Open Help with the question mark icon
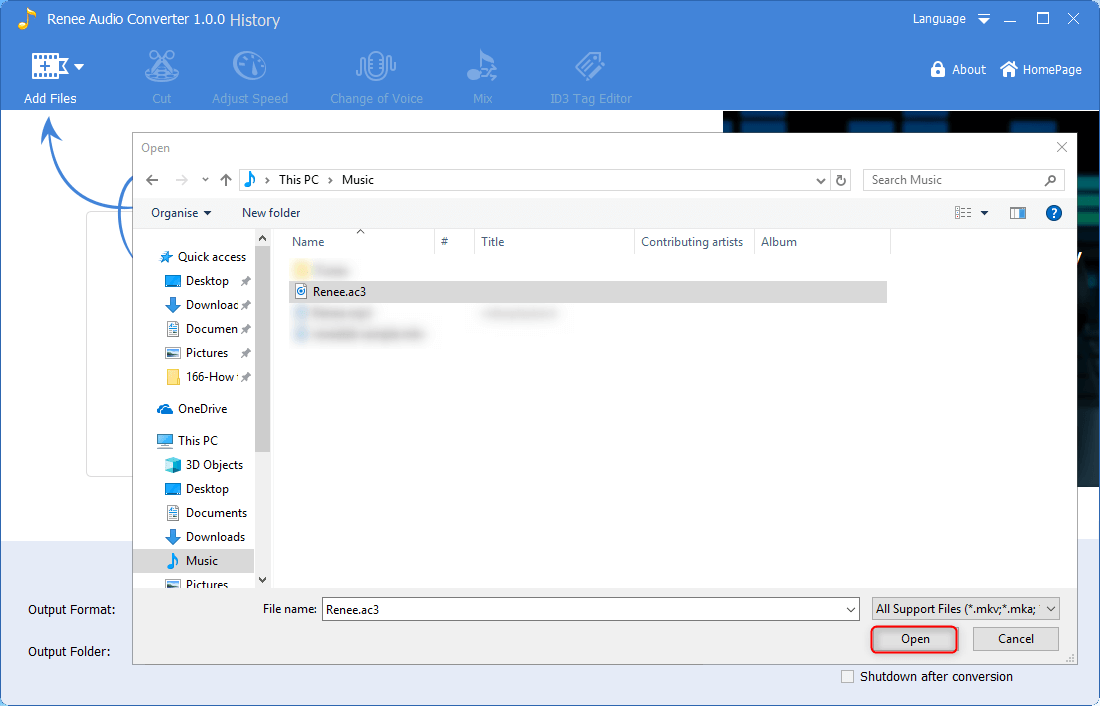This screenshot has width=1100, height=706. coord(1054,213)
